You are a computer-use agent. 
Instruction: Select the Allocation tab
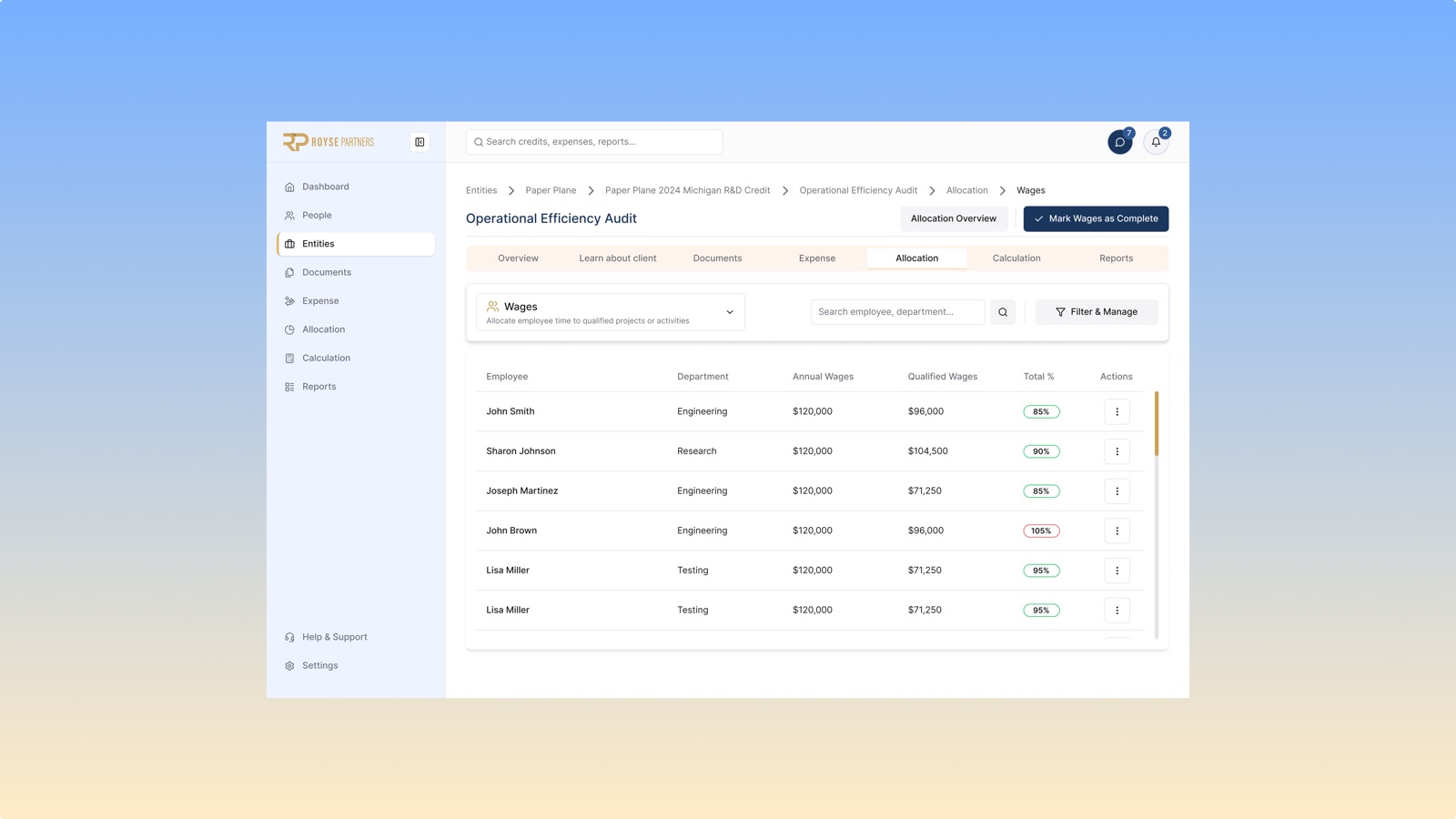coord(916,258)
